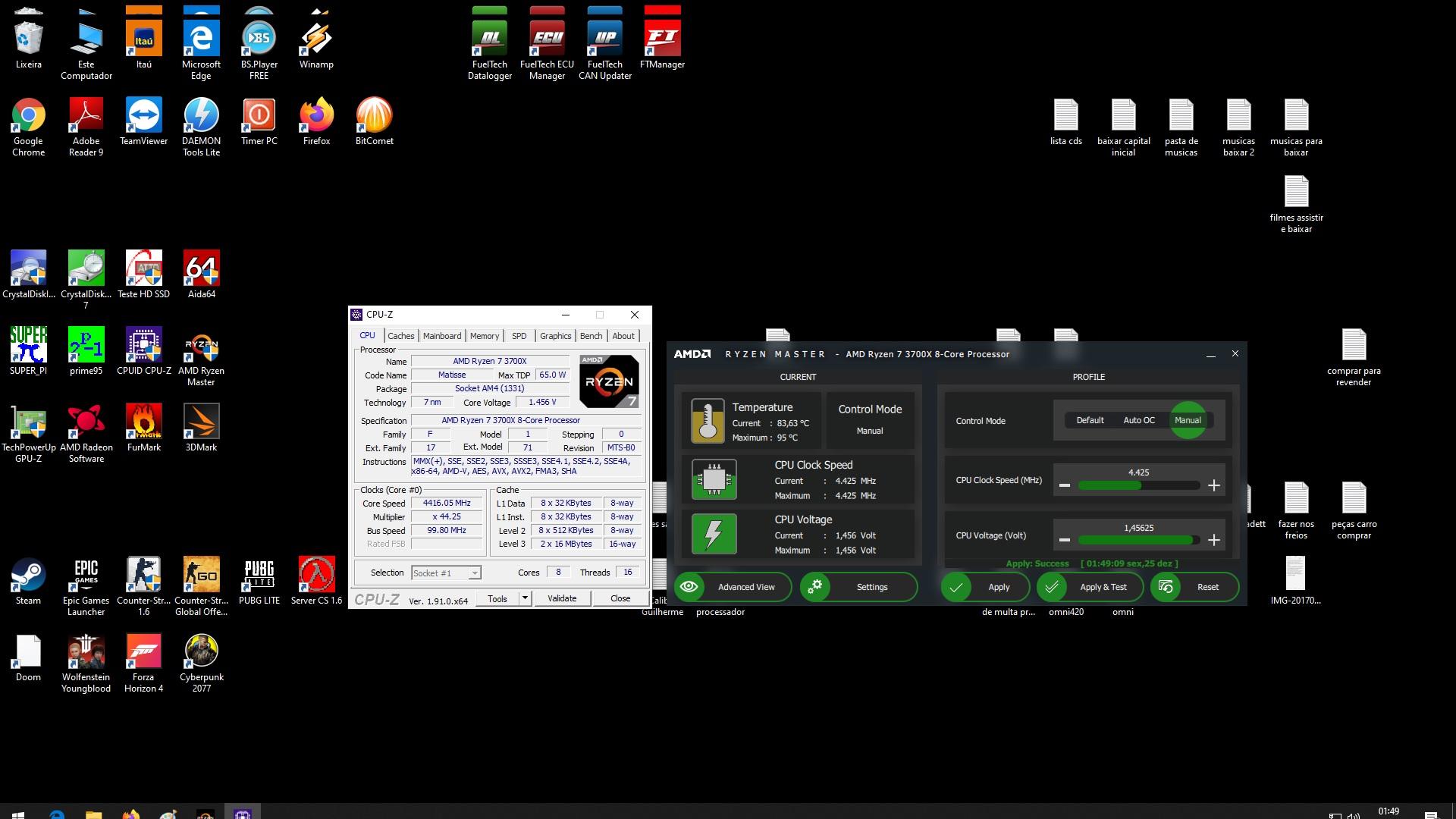Open PUBG LITE desktop icon
The image size is (1456, 819).
click(x=259, y=581)
